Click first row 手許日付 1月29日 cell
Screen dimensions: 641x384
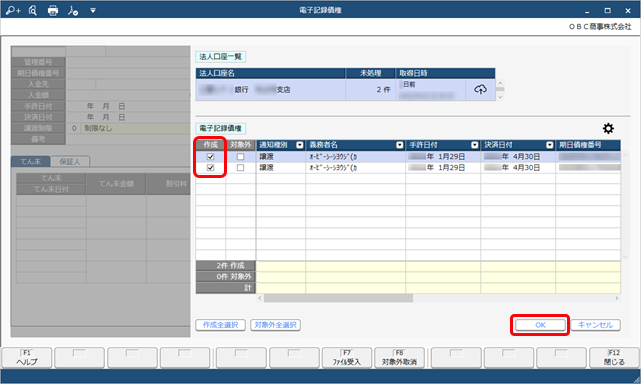click(443, 157)
